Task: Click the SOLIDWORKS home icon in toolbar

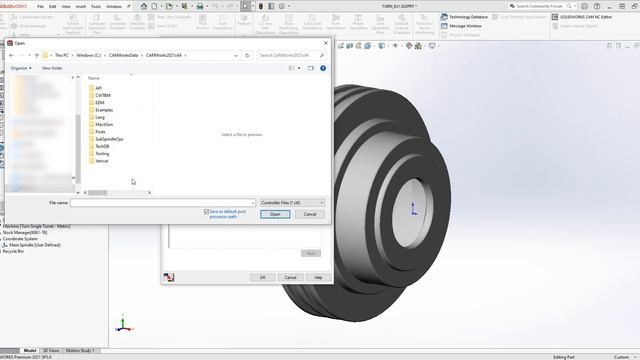Action: (x=144, y=6)
